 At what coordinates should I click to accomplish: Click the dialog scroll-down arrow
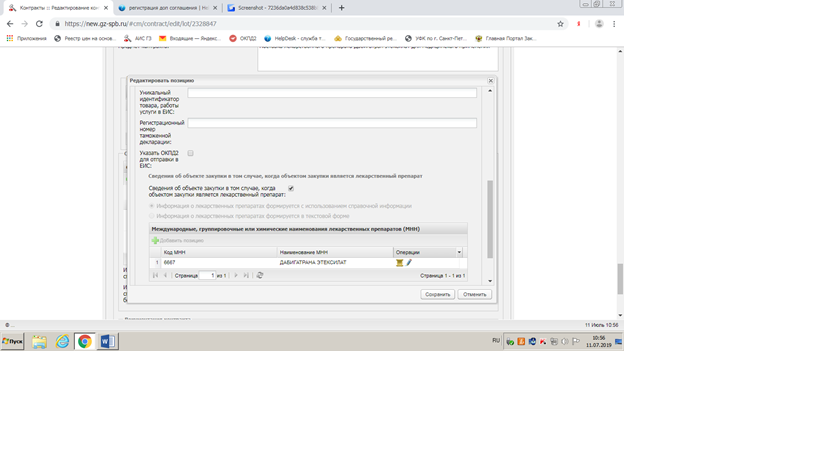(x=490, y=281)
